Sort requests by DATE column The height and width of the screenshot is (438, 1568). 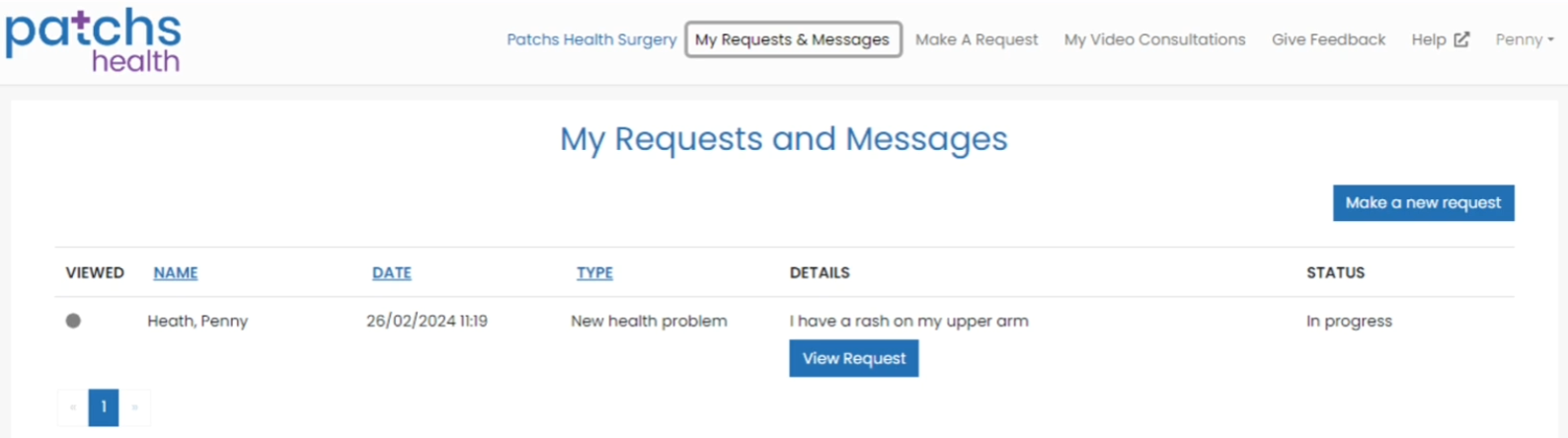(x=392, y=272)
